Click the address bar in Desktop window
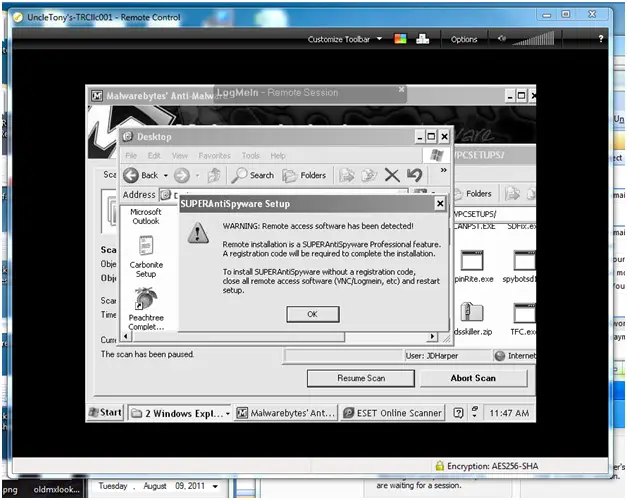 pos(284,194)
